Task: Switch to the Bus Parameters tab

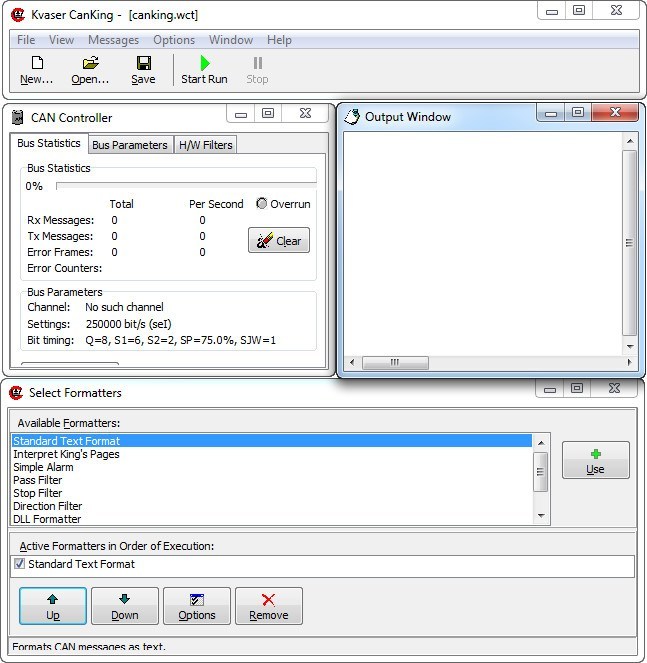Action: click(x=130, y=145)
